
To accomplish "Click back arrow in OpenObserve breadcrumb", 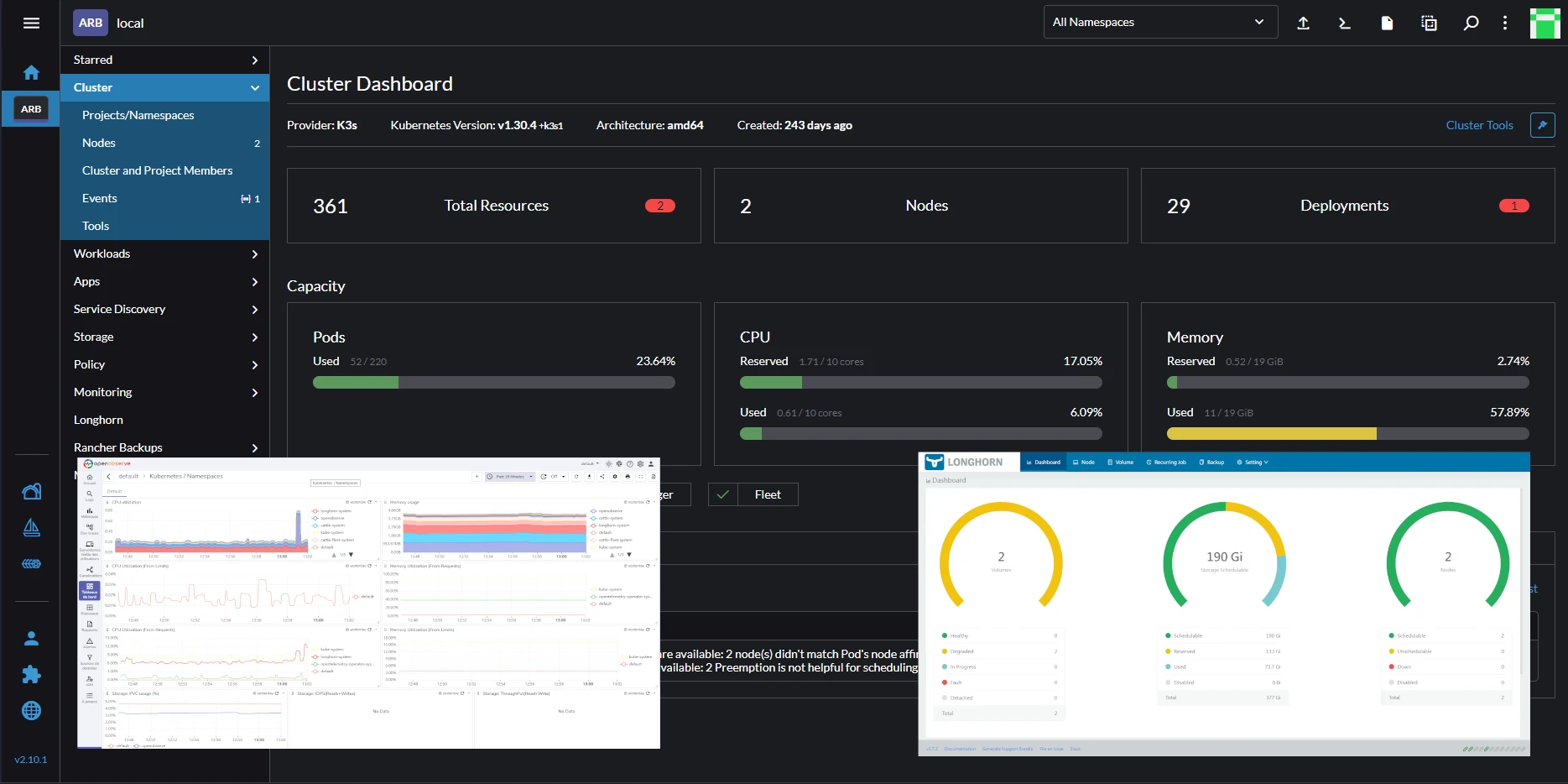I will [109, 476].
